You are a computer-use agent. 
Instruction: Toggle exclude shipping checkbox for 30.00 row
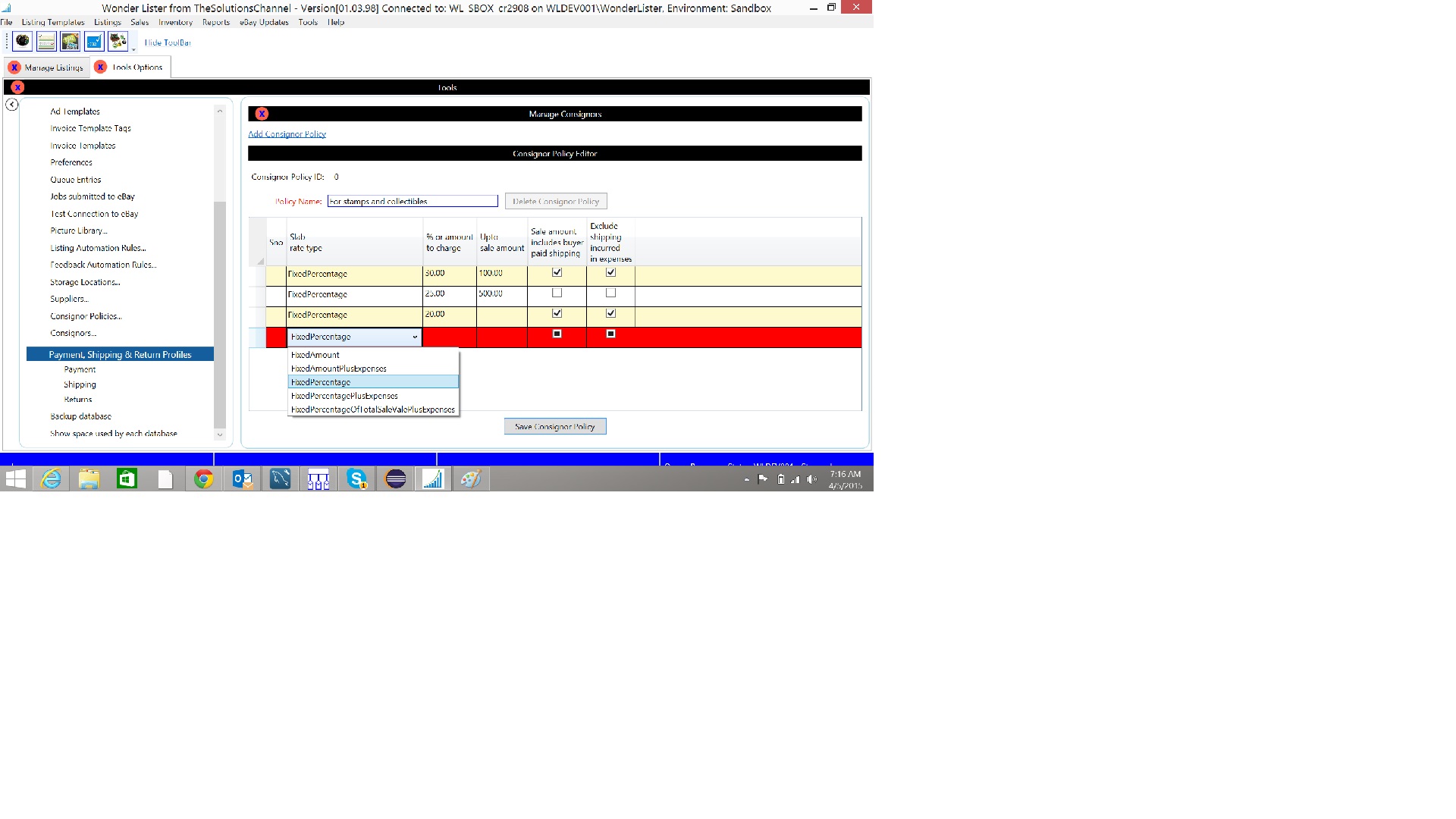(610, 272)
